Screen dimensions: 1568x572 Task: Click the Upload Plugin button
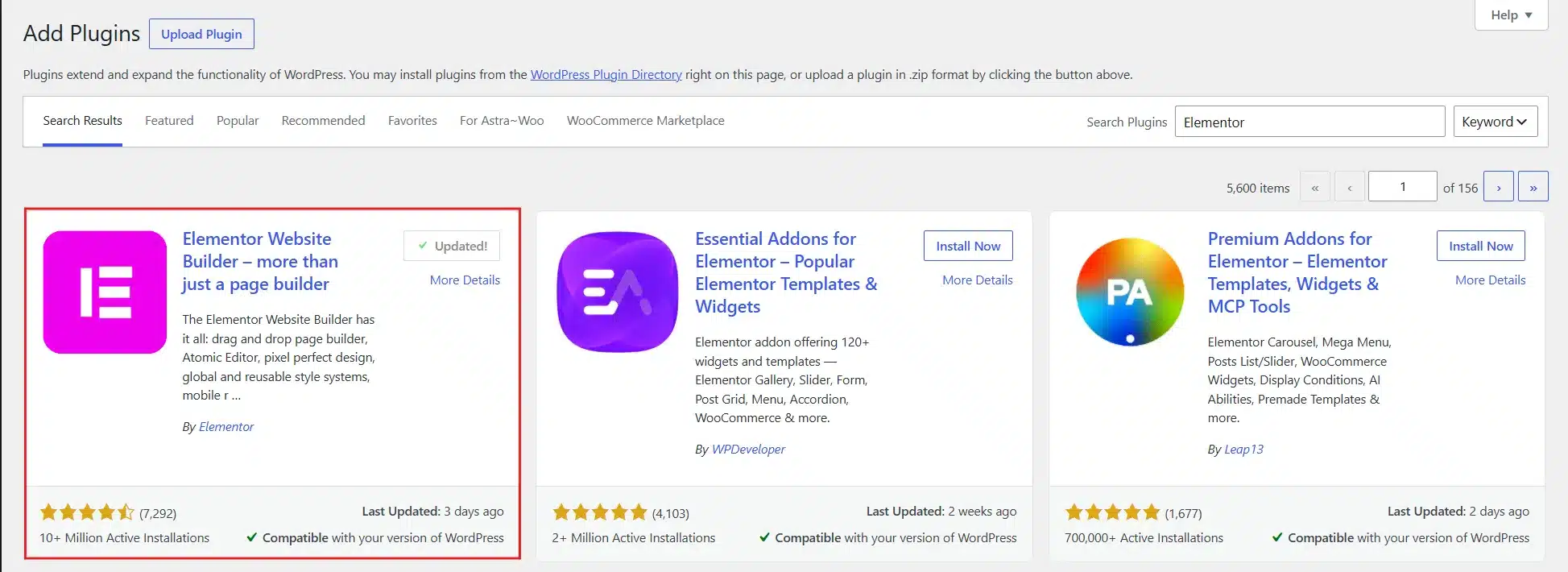point(201,34)
